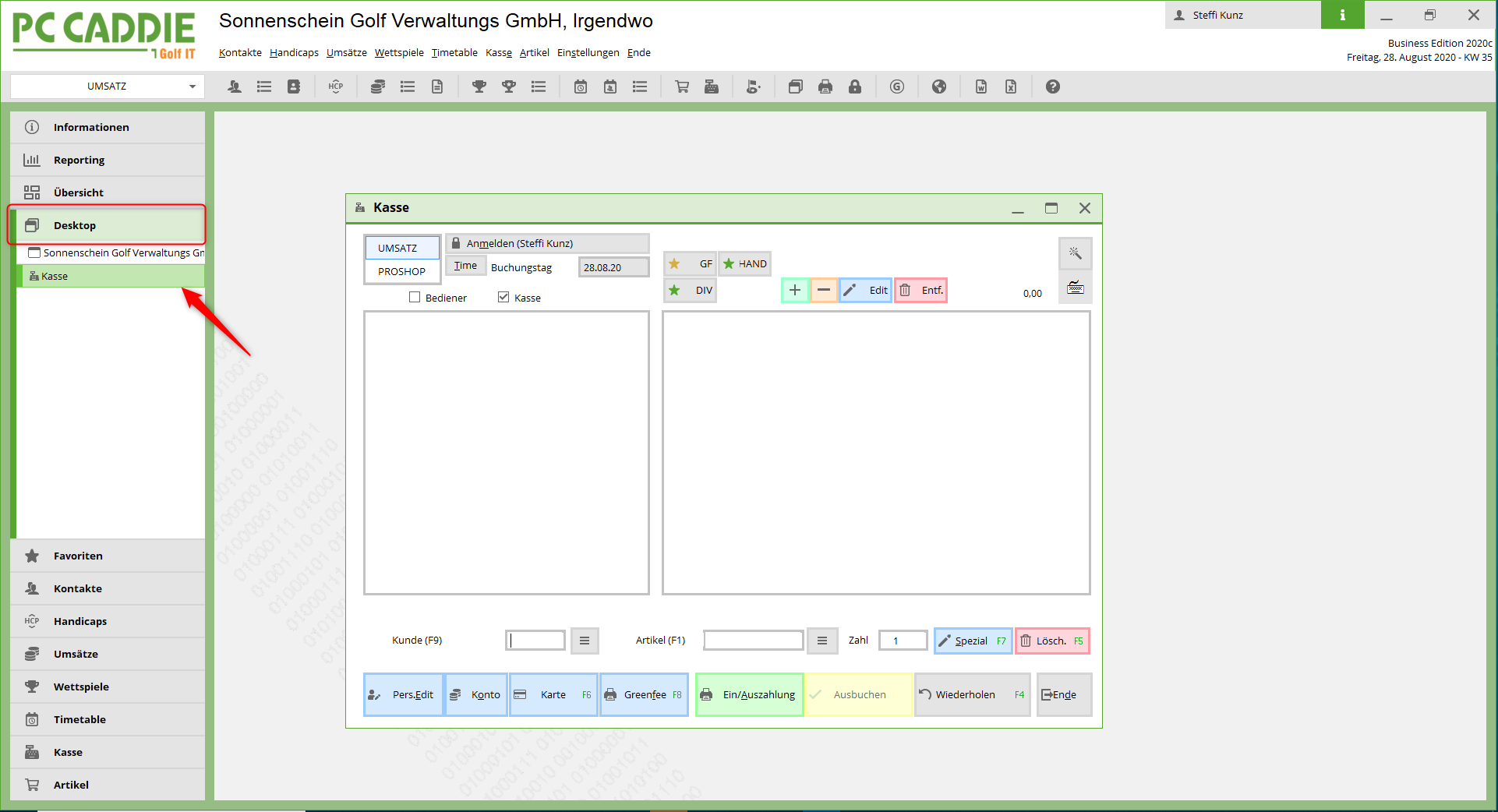Select the HAND favorite button

coord(744,263)
